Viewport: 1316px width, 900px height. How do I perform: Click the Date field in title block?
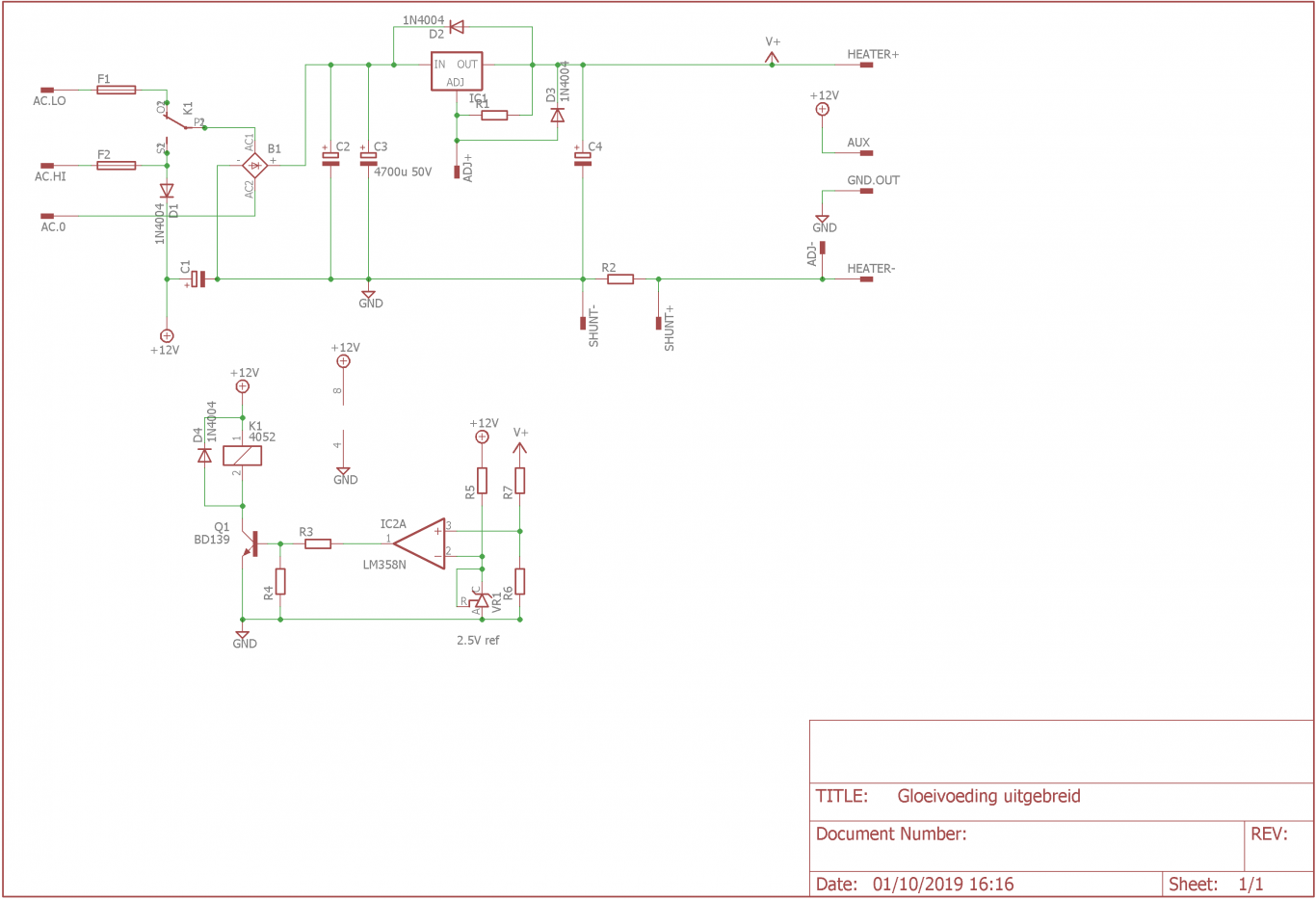[x=987, y=884]
